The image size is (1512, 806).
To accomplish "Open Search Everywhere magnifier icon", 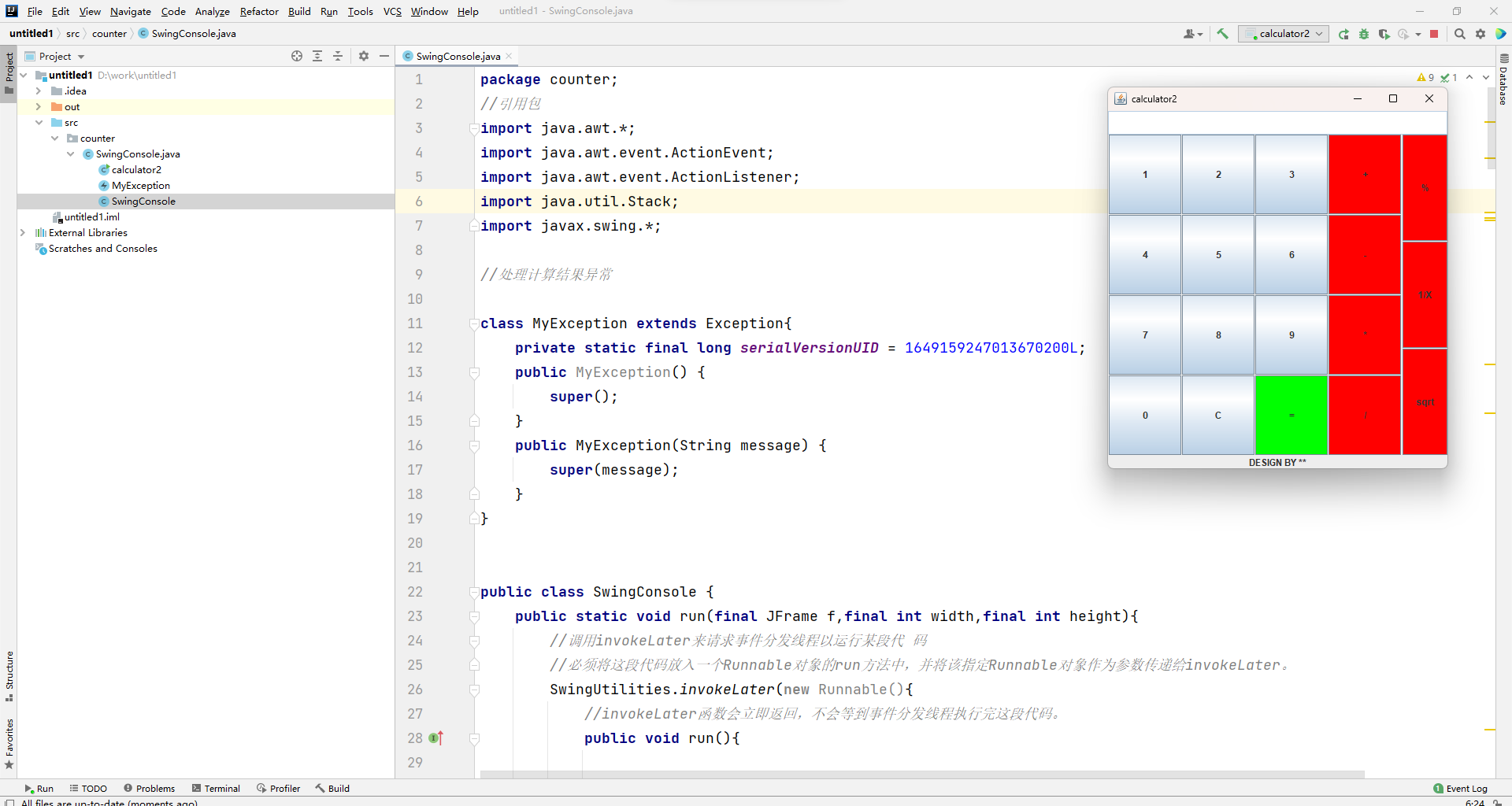I will [1459, 34].
